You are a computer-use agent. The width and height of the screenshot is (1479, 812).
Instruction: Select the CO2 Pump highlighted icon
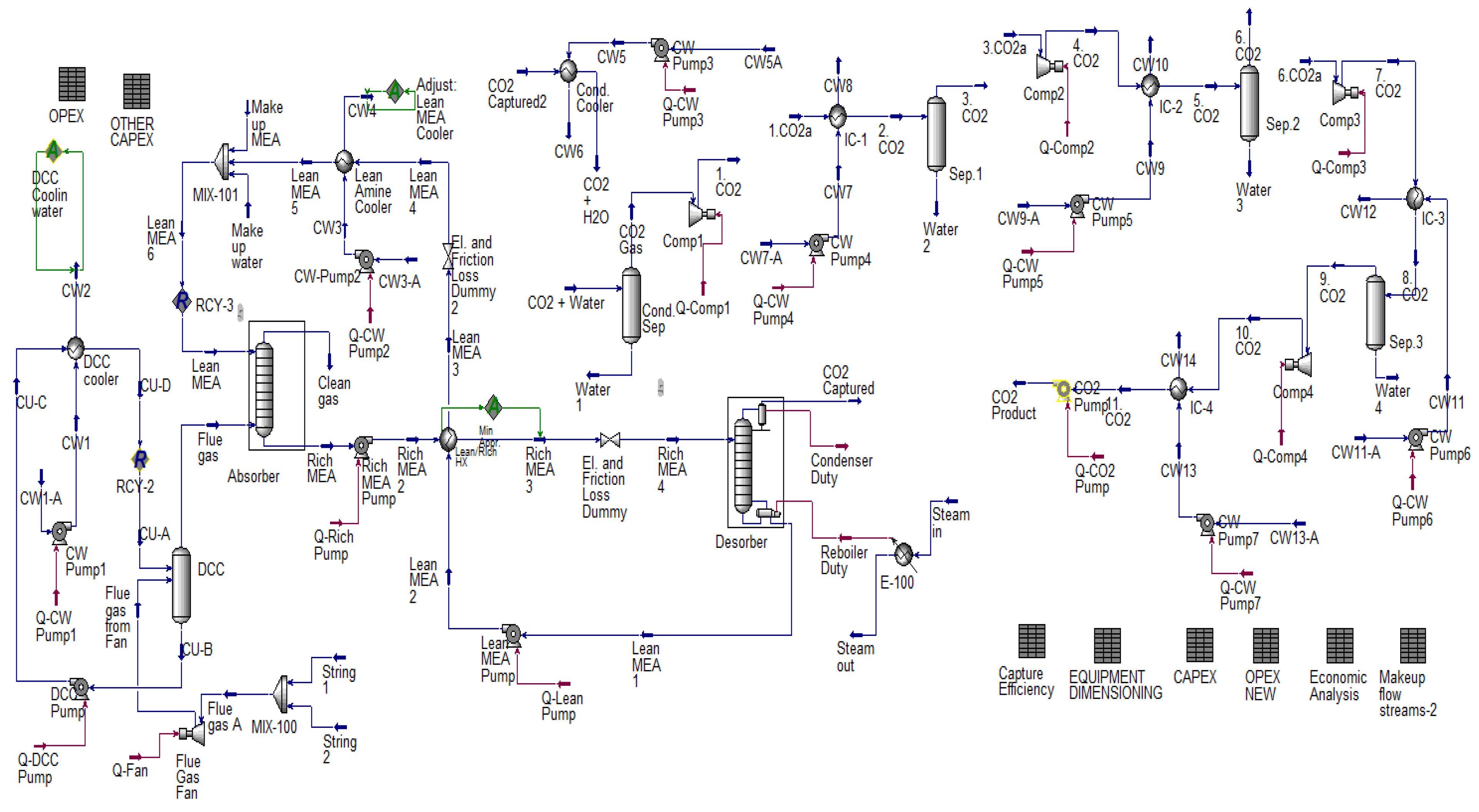[1063, 389]
